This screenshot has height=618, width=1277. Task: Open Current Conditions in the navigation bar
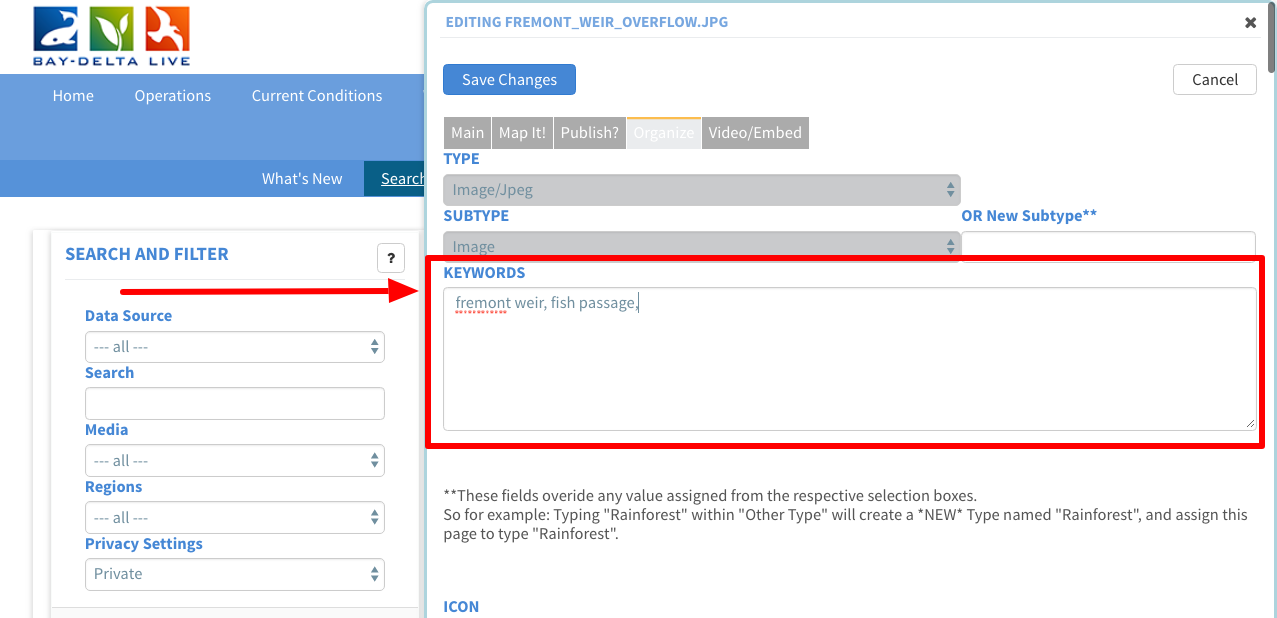coord(317,96)
